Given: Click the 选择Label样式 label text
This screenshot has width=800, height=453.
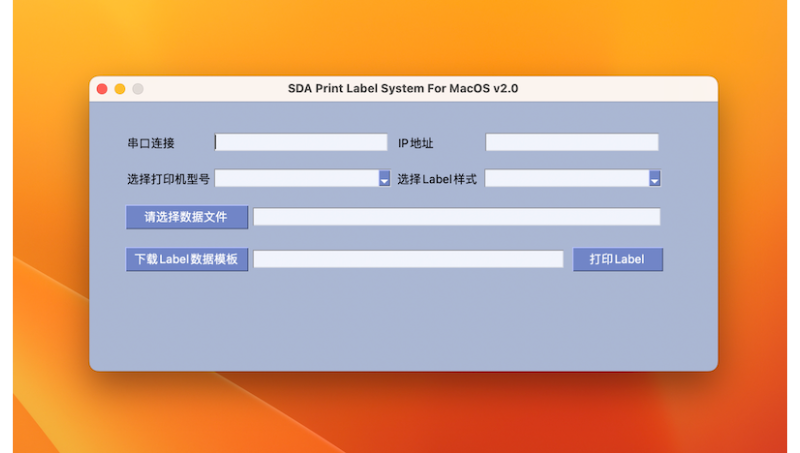Looking at the screenshot, I should click(437, 179).
